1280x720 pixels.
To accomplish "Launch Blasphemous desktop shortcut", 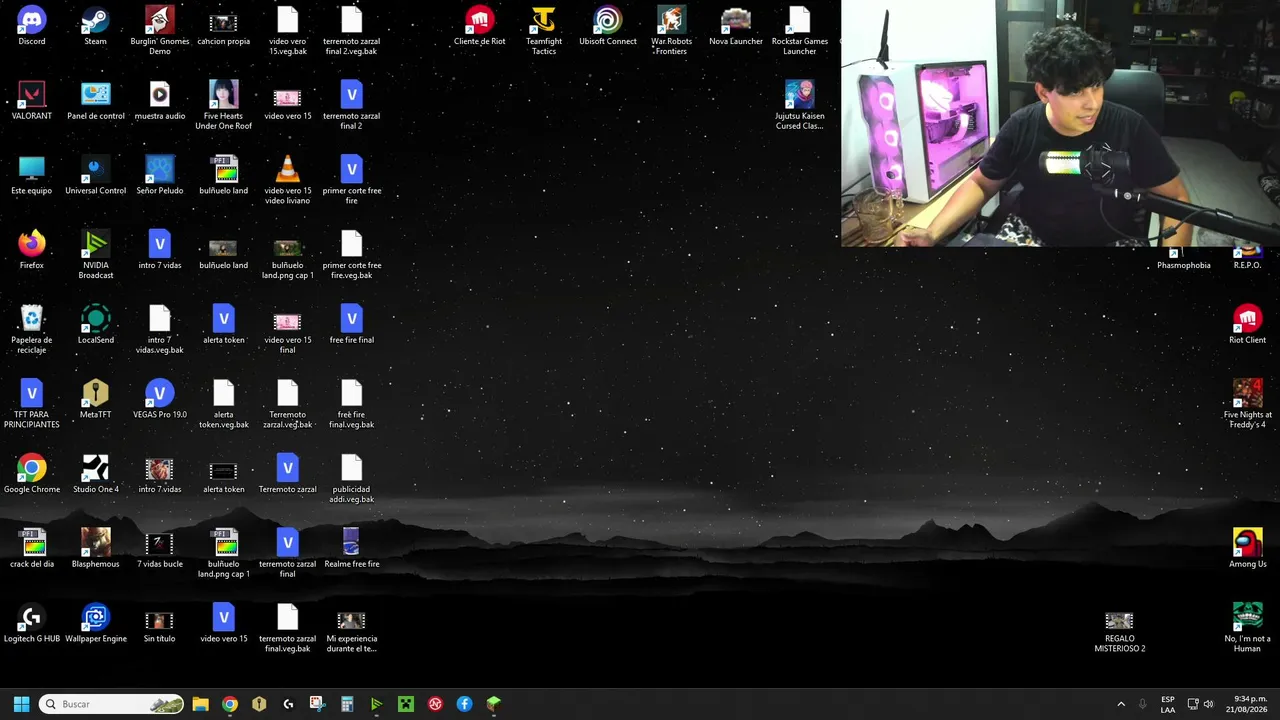I will [x=95, y=549].
